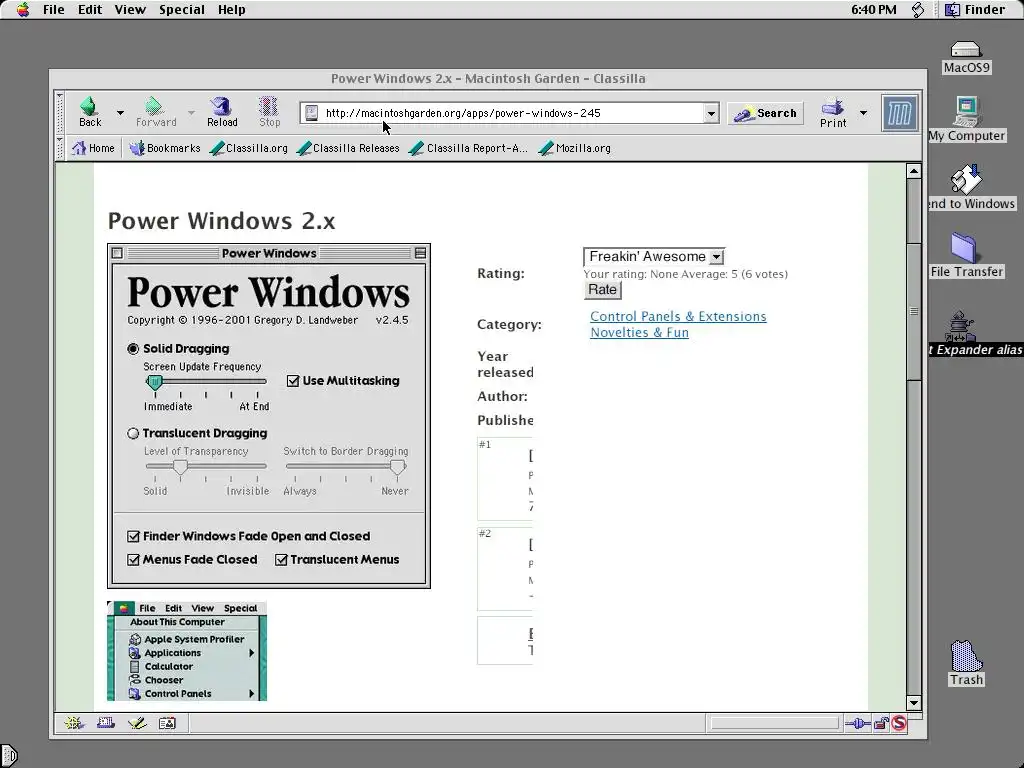Click the page proxy icon in URL bar
Screen dimensions: 1024x768
click(x=312, y=113)
